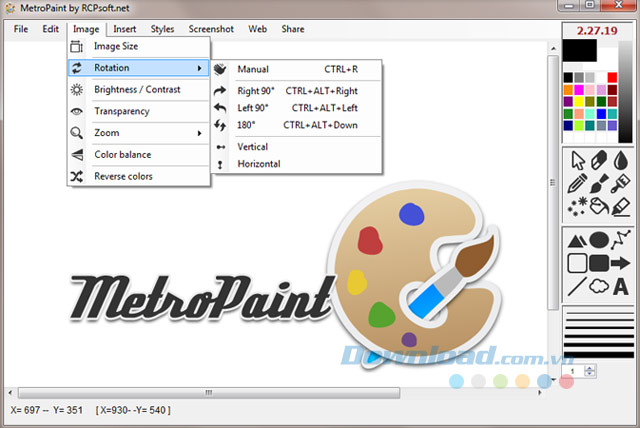
Task: Click the curved arrow icon for Right 90°
Action: [x=220, y=91]
